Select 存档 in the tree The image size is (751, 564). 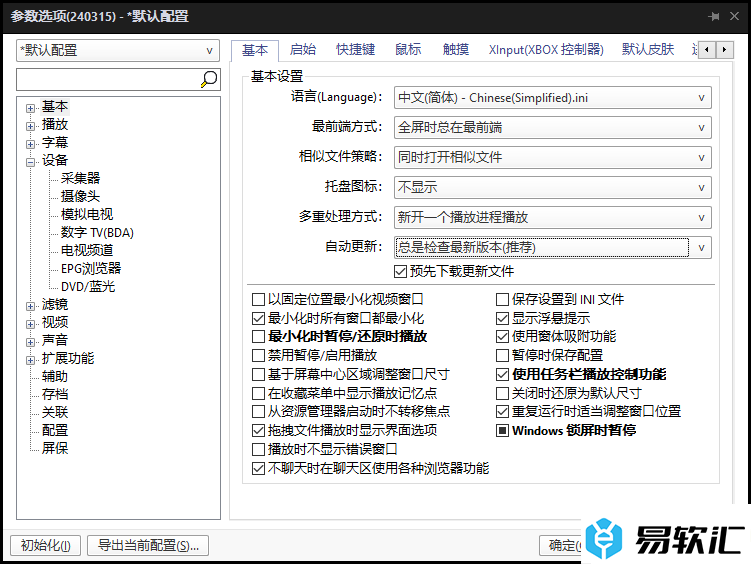coord(55,395)
